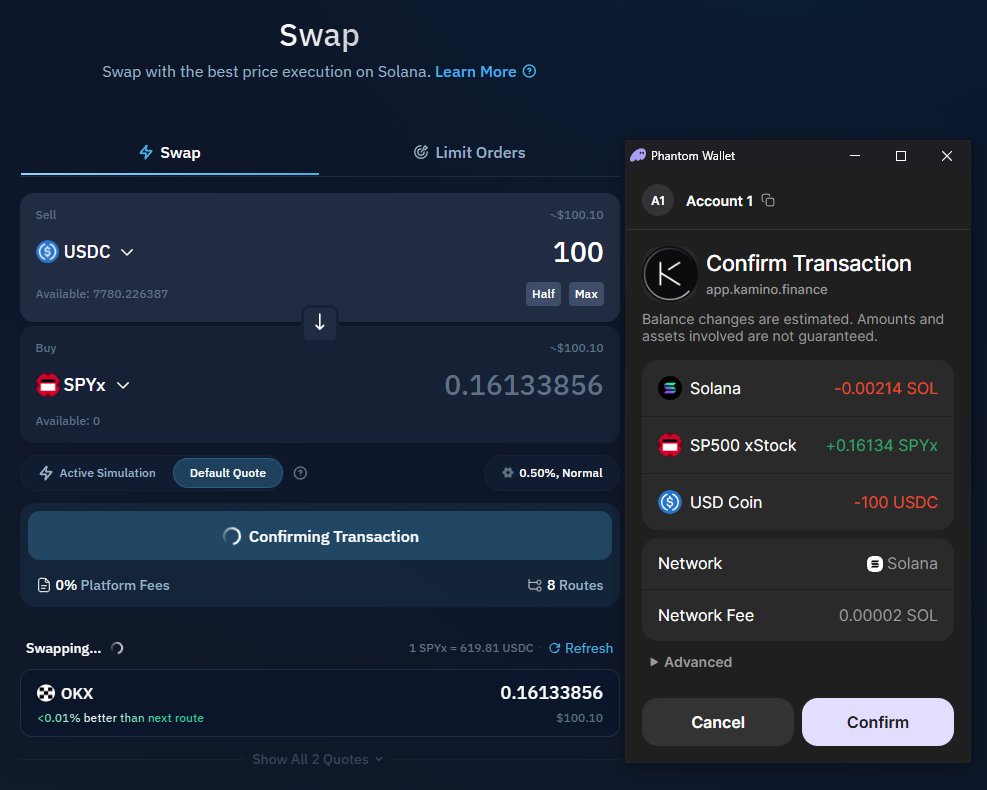
Task: Click the Phantom ghost logo in title bar
Action: click(x=638, y=155)
